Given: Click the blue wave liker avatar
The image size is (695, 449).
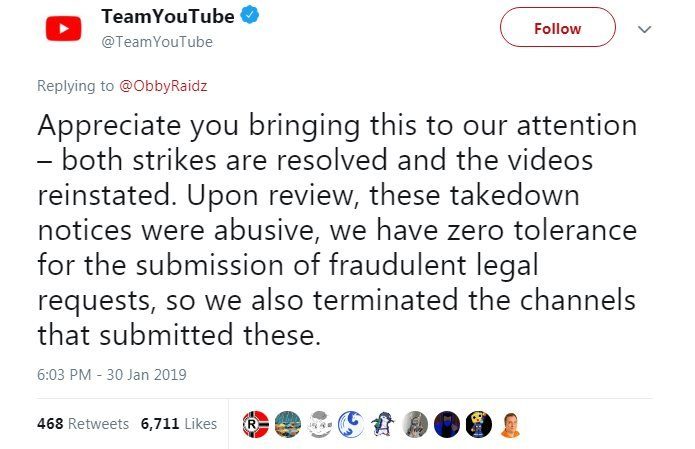Looking at the screenshot, I should click(x=352, y=424).
